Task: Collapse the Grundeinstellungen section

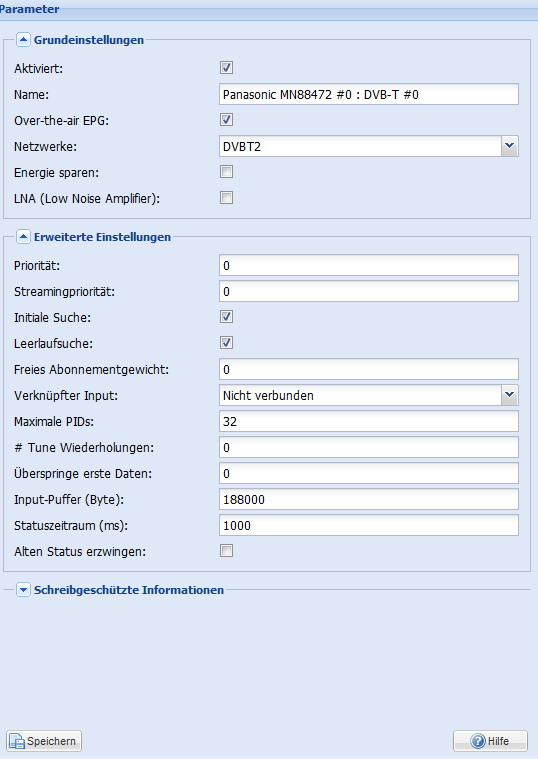Action: [x=23, y=40]
